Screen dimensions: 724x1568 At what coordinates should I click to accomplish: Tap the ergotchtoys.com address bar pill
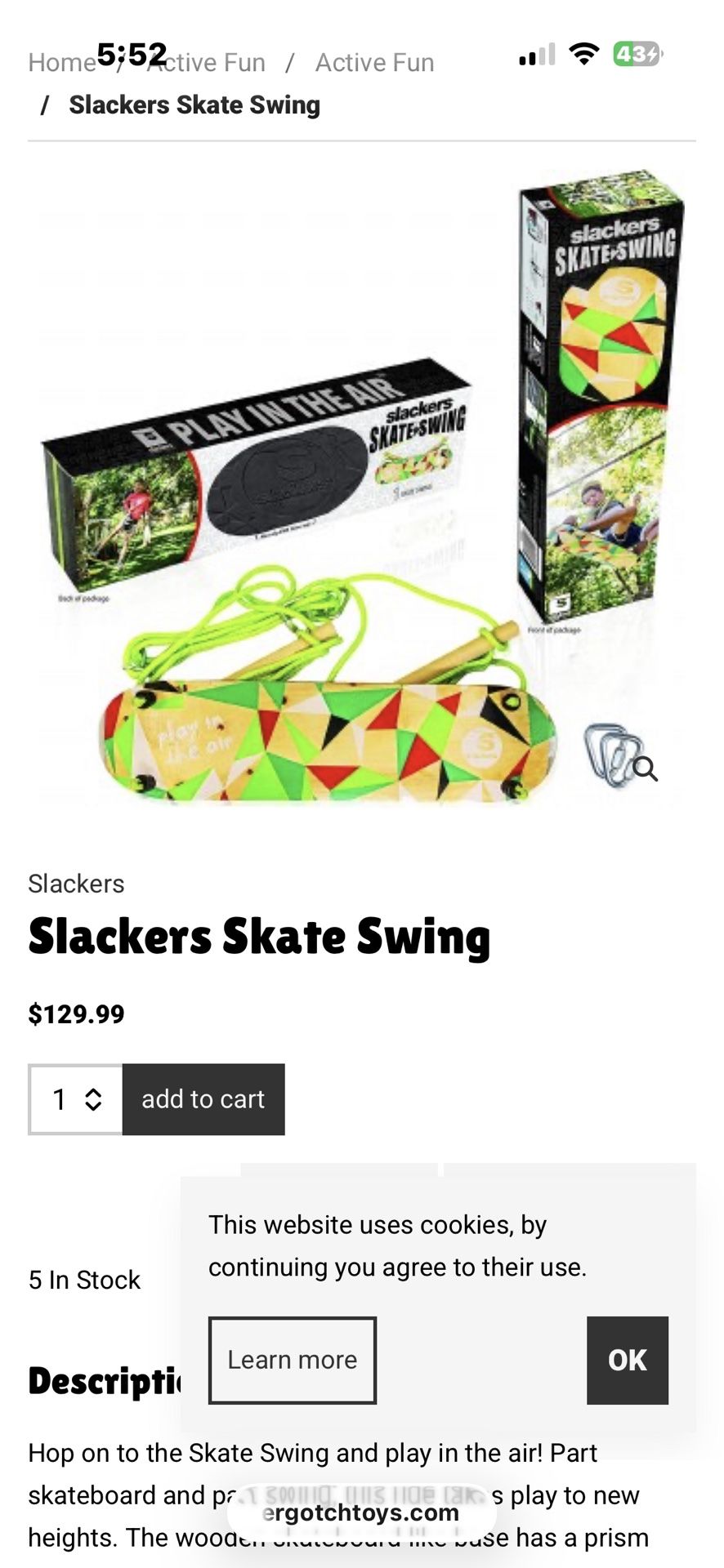[x=361, y=1512]
